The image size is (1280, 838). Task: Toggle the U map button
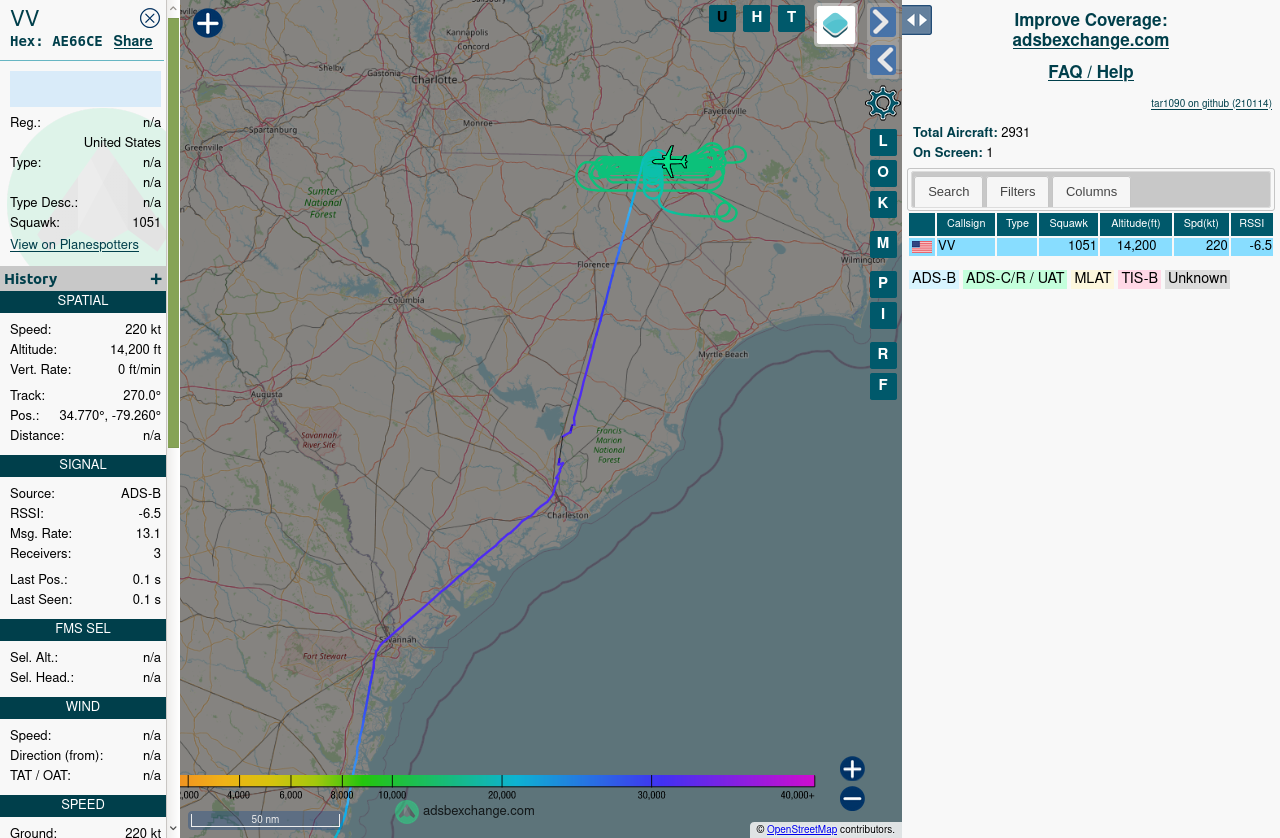(x=722, y=18)
